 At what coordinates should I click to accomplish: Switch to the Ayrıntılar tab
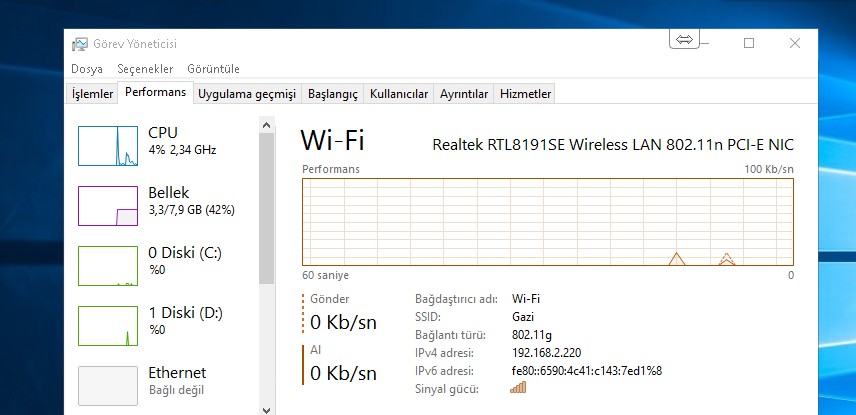pos(464,94)
